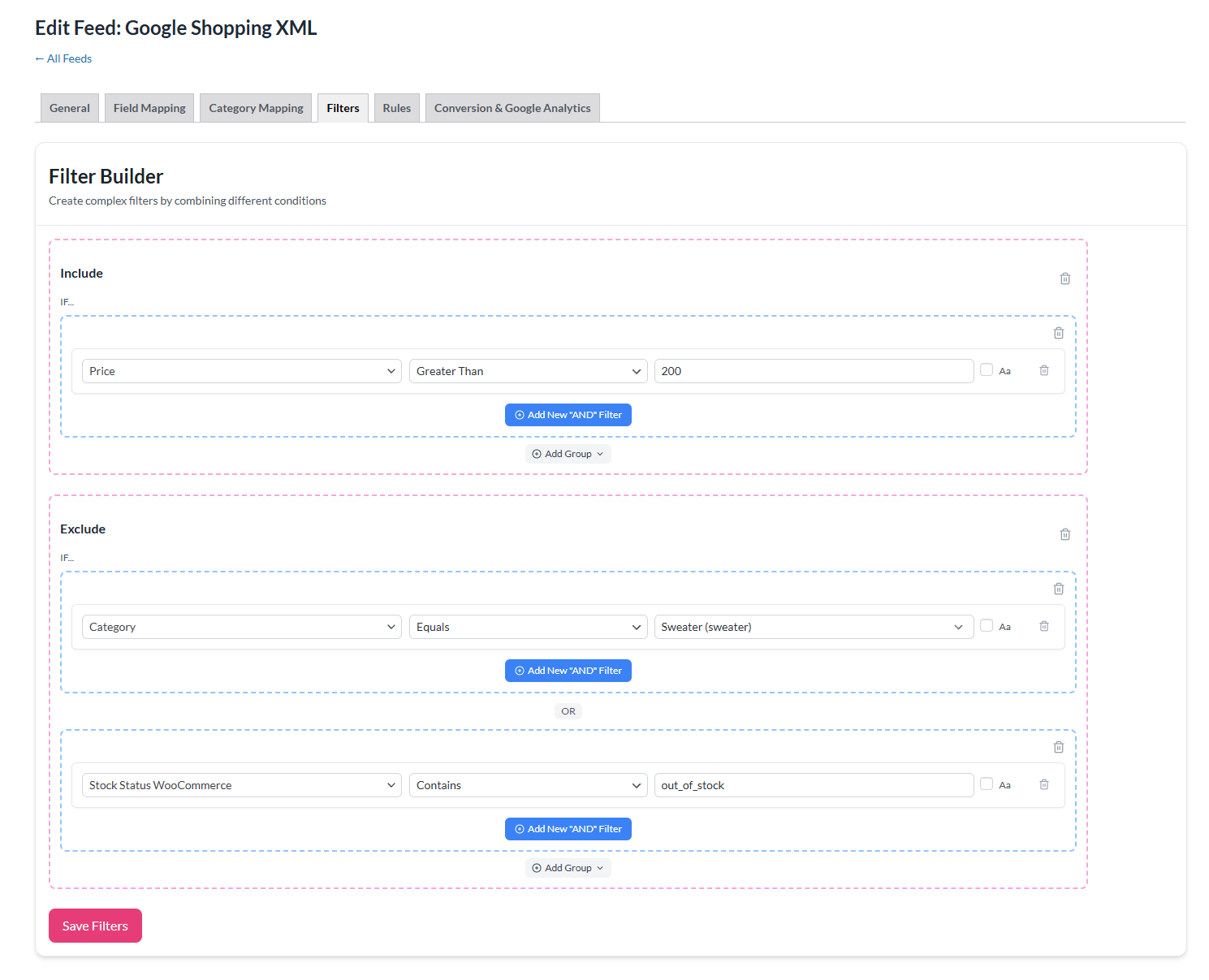The width and height of the screenshot is (1209, 980).
Task: Switch to the Field Mapping tab
Action: coord(149,108)
